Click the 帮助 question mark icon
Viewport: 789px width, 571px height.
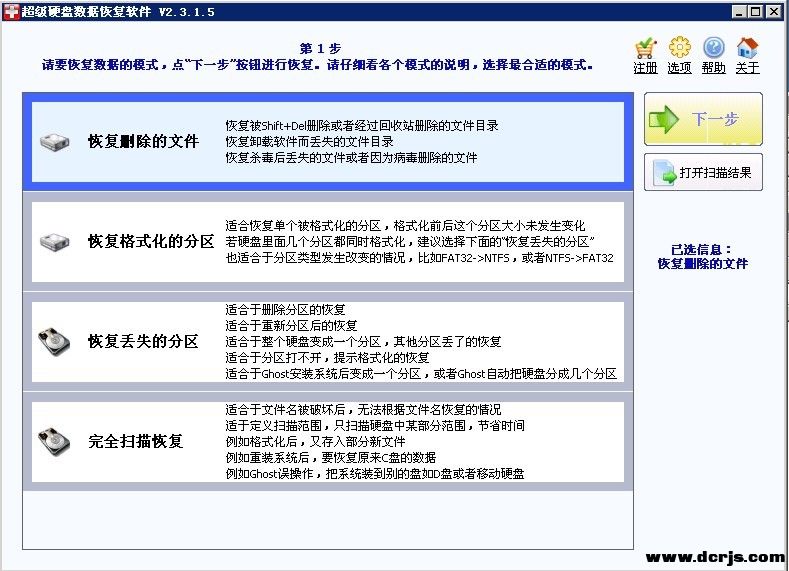[713, 47]
